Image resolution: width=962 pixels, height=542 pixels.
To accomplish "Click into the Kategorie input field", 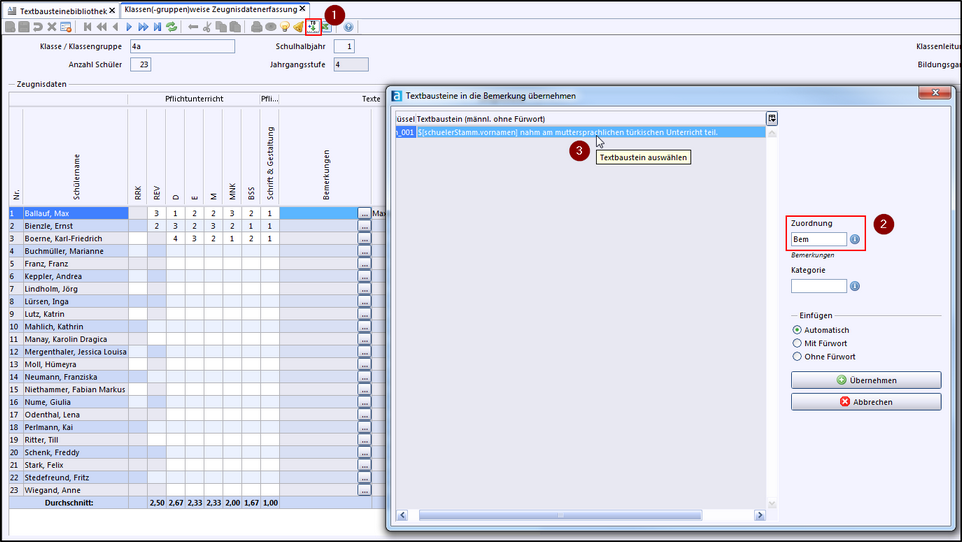I will 818,286.
